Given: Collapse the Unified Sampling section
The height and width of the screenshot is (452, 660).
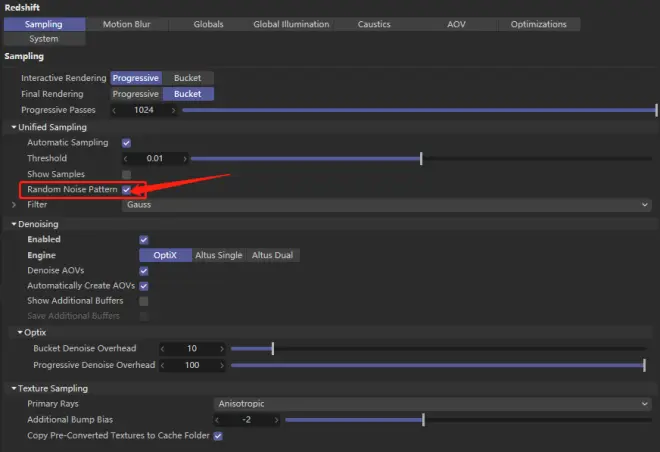Looking at the screenshot, I should tap(13, 127).
